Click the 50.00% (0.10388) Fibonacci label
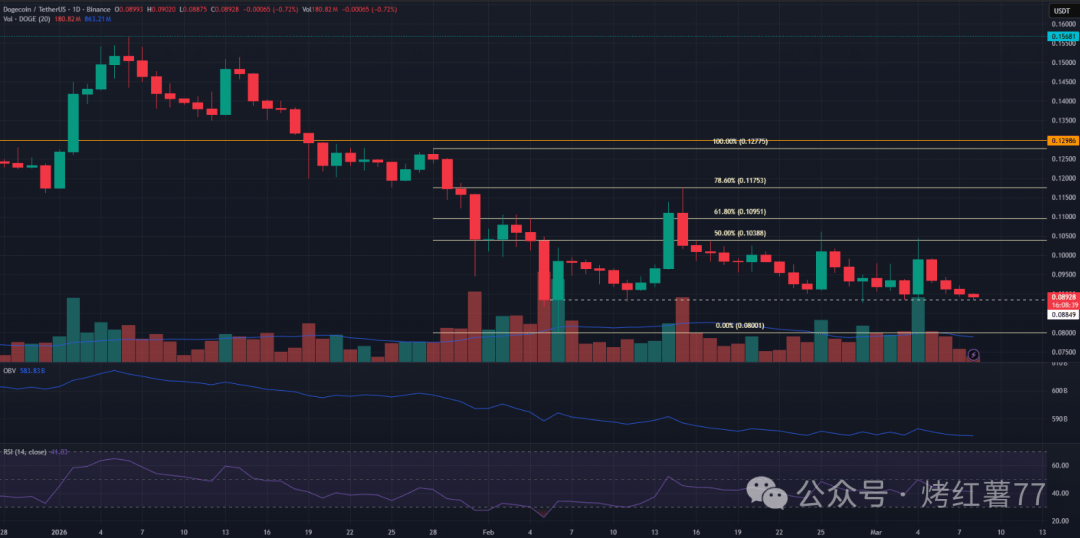Screen dimensions: 1080x538 coord(739,233)
